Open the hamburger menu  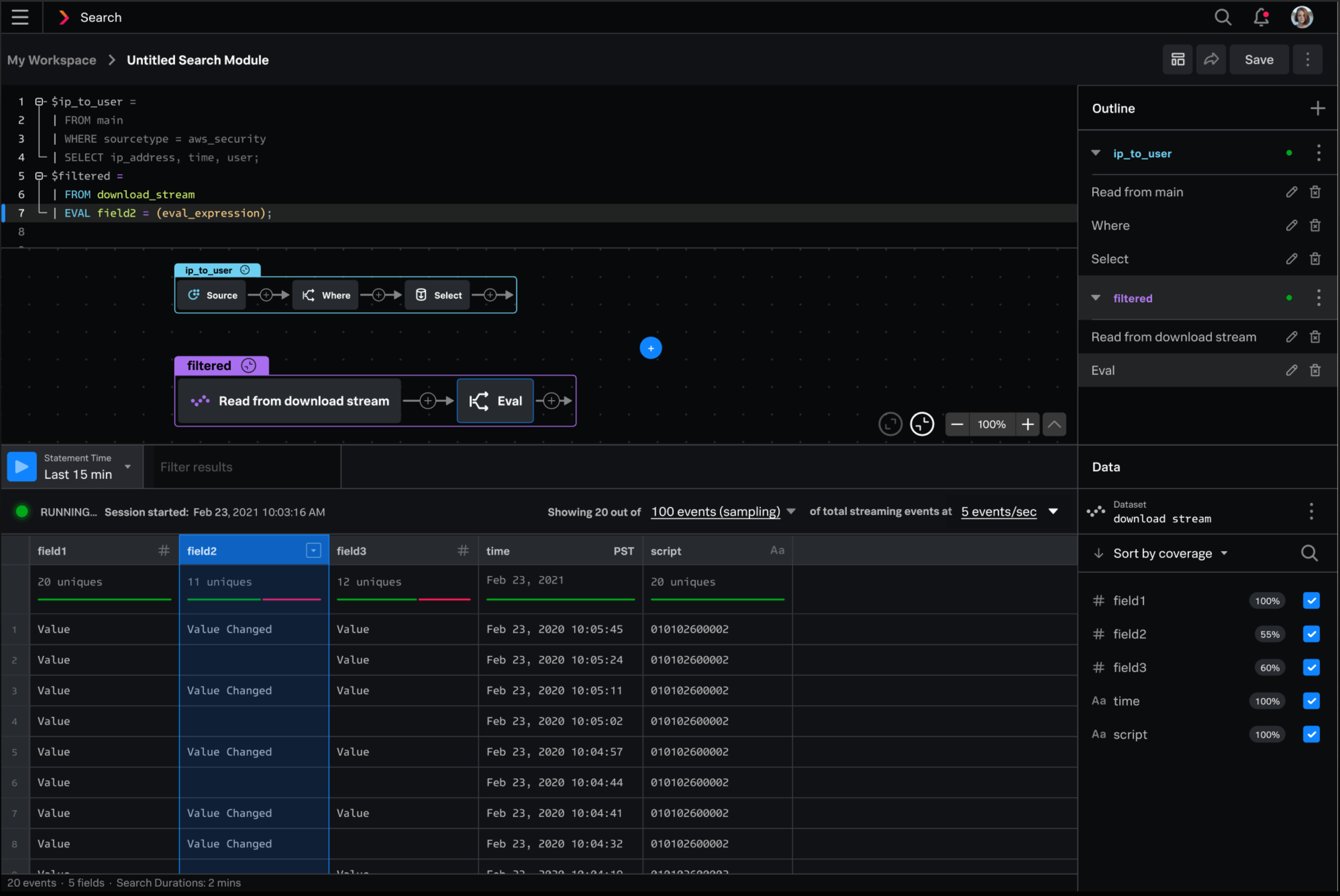(x=20, y=17)
